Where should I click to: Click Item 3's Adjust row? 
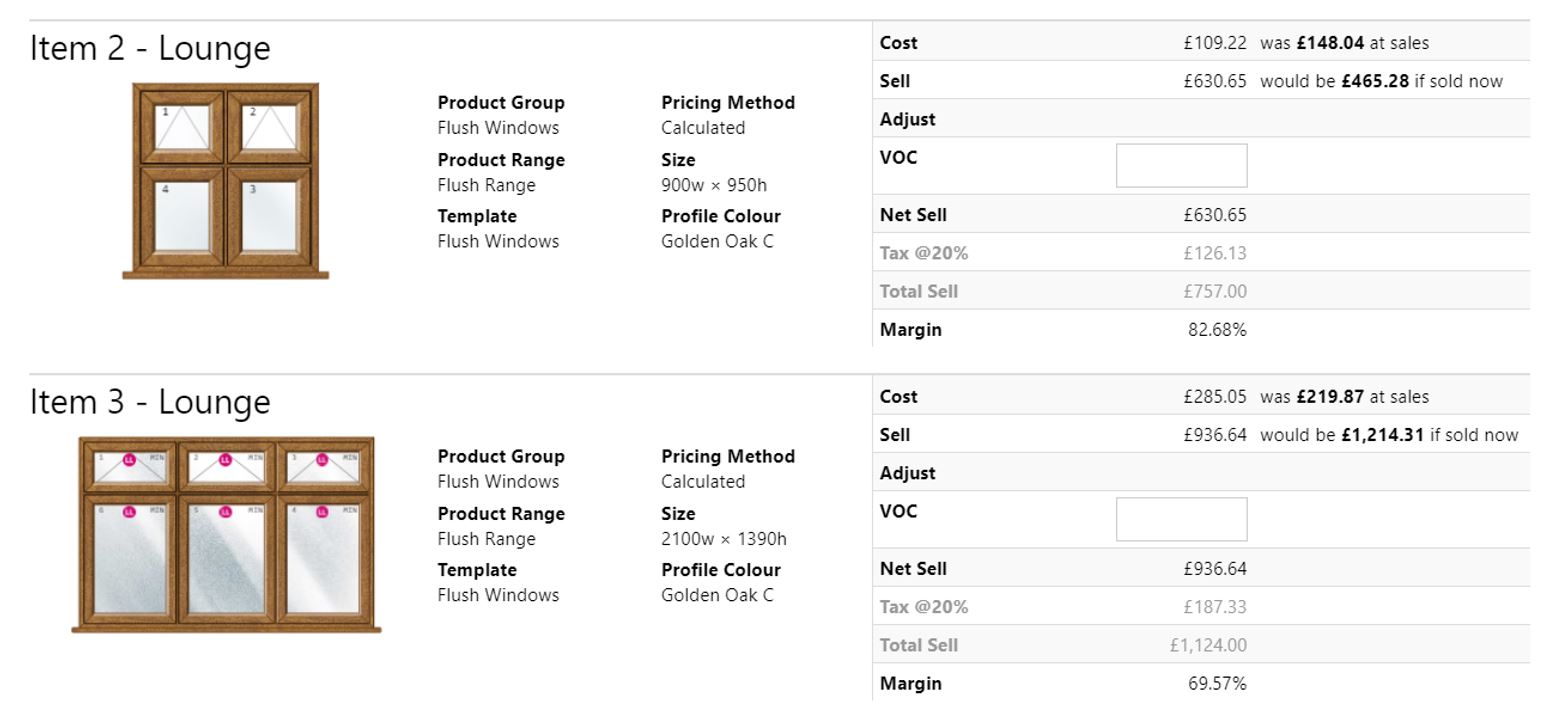1200,473
